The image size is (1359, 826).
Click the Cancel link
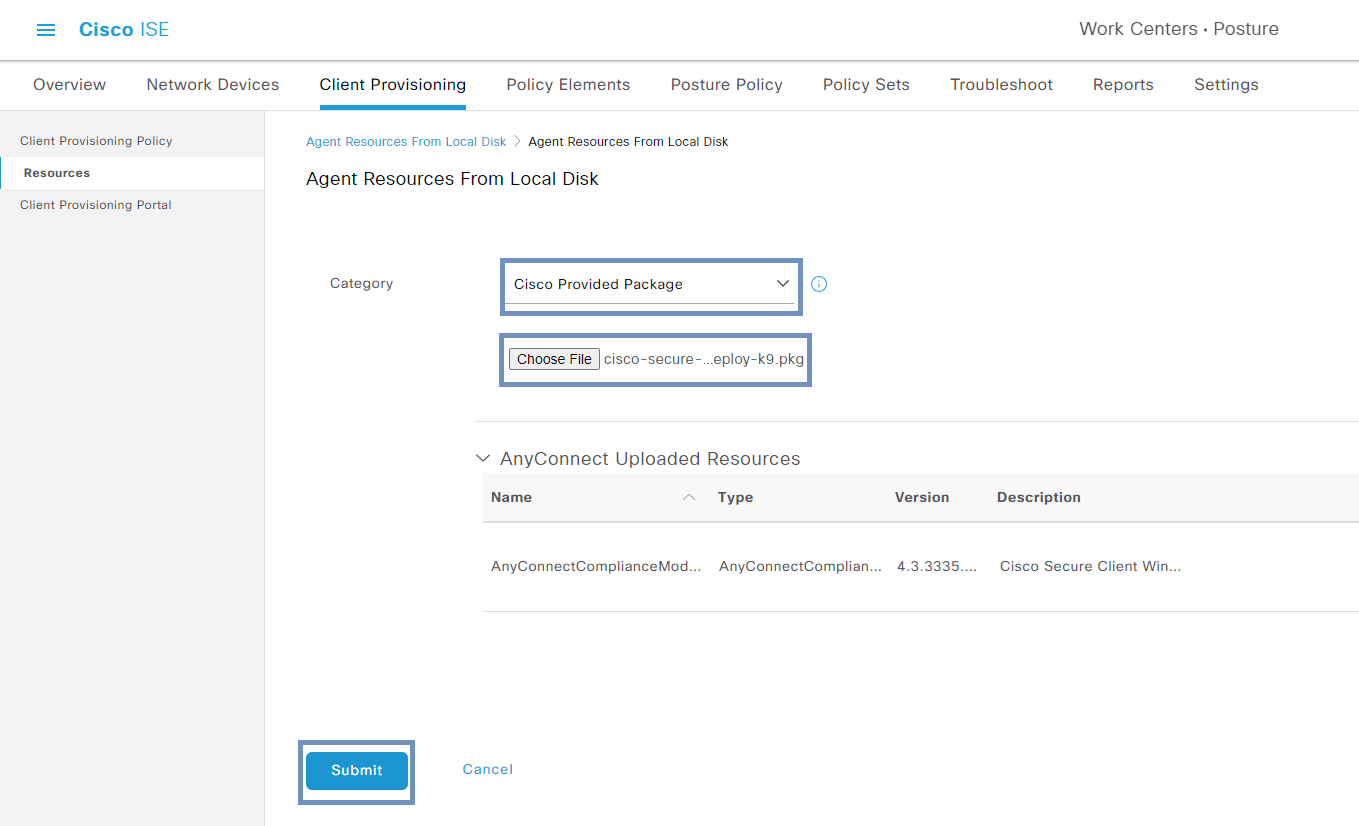(488, 769)
